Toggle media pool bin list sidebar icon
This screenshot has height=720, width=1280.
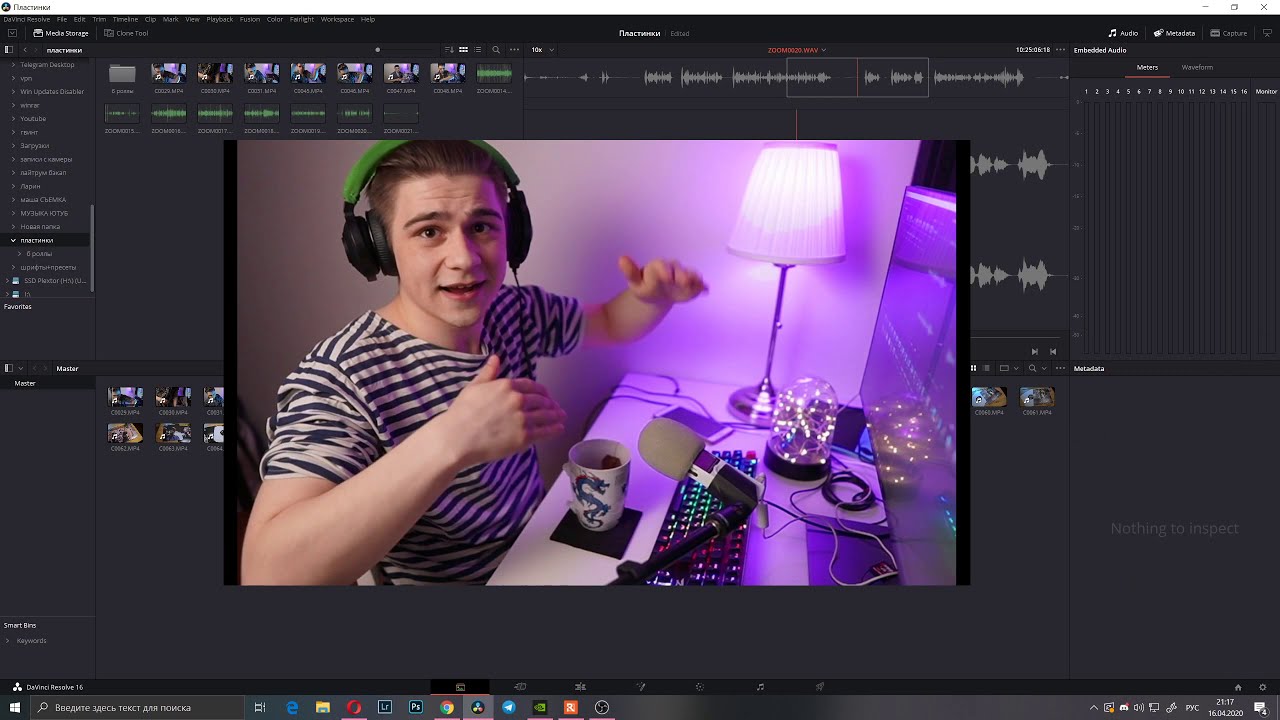(9, 368)
